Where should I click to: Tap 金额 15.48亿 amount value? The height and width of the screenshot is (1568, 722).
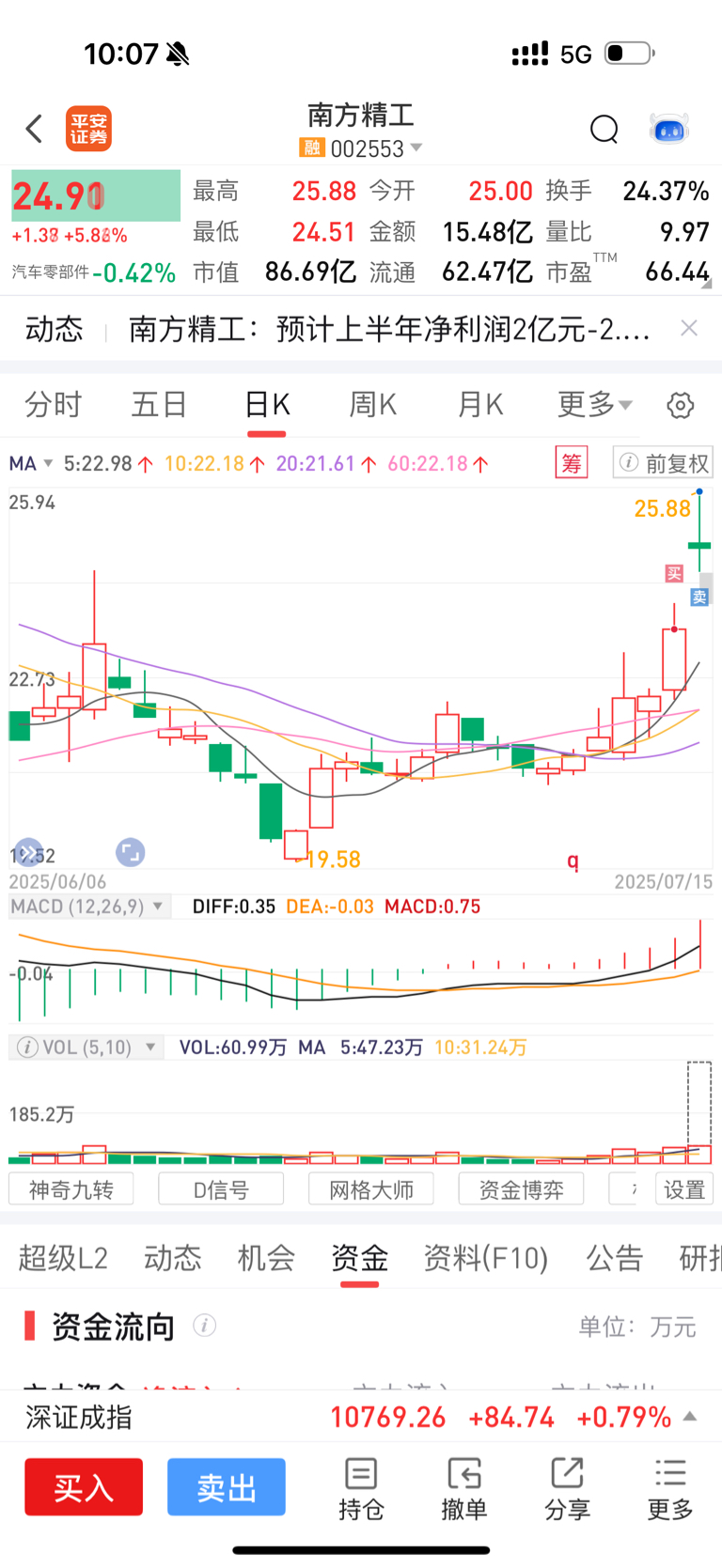[x=487, y=232]
